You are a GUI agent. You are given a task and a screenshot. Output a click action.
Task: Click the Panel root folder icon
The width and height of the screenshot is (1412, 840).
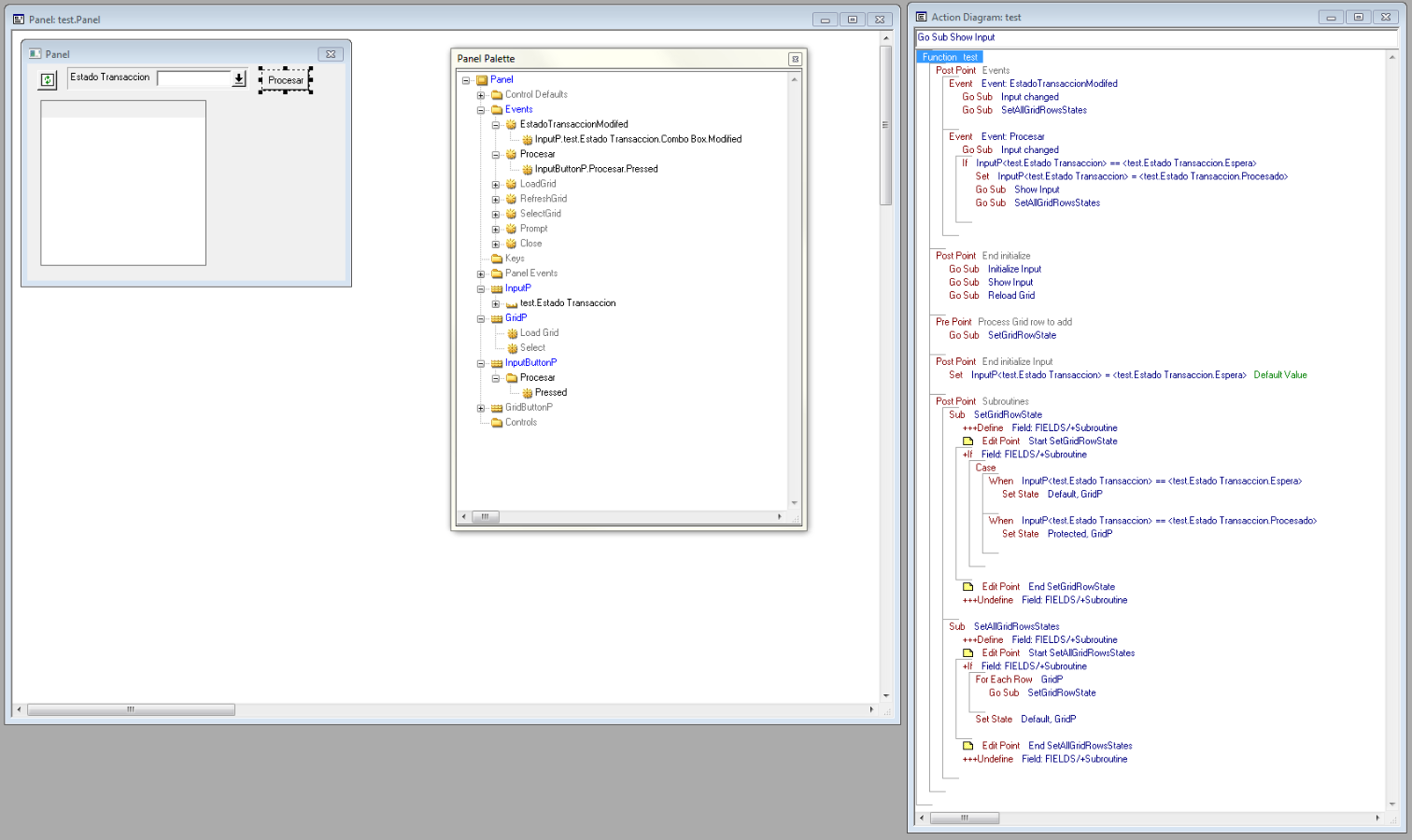pos(482,80)
